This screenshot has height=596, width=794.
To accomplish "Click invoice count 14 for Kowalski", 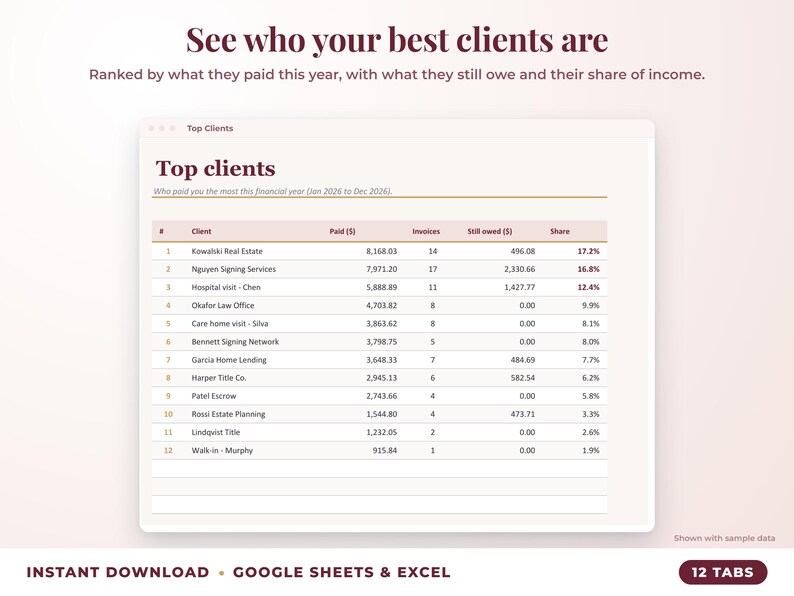I will coord(432,251).
